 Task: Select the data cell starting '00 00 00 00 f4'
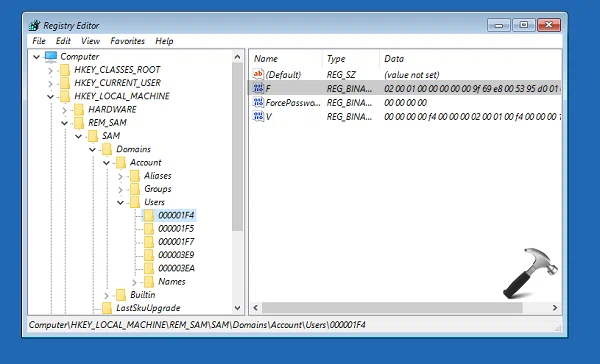pyautogui.click(x=472, y=116)
